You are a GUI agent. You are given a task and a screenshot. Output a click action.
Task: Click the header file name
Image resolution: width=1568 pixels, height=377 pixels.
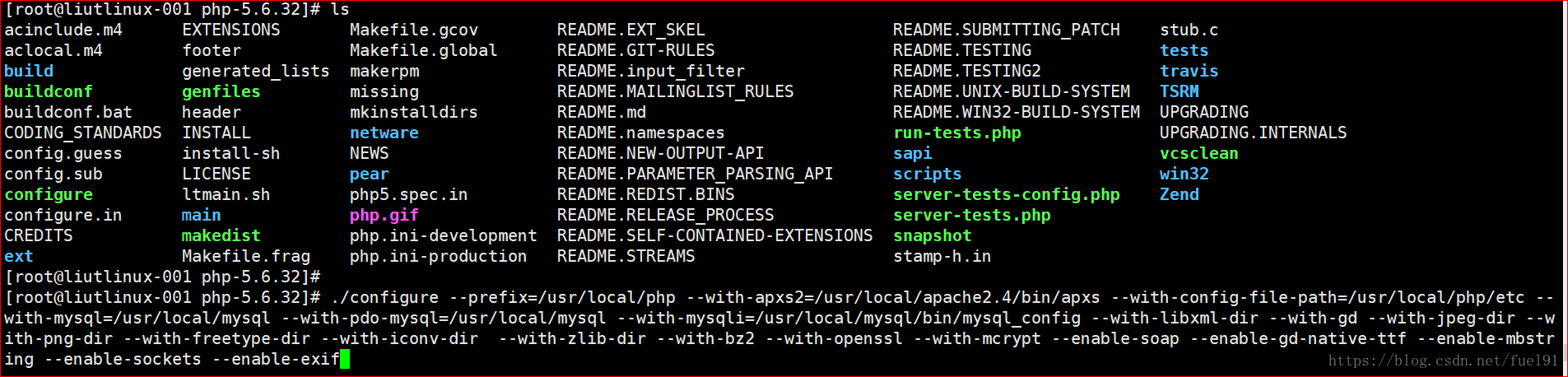pos(212,113)
